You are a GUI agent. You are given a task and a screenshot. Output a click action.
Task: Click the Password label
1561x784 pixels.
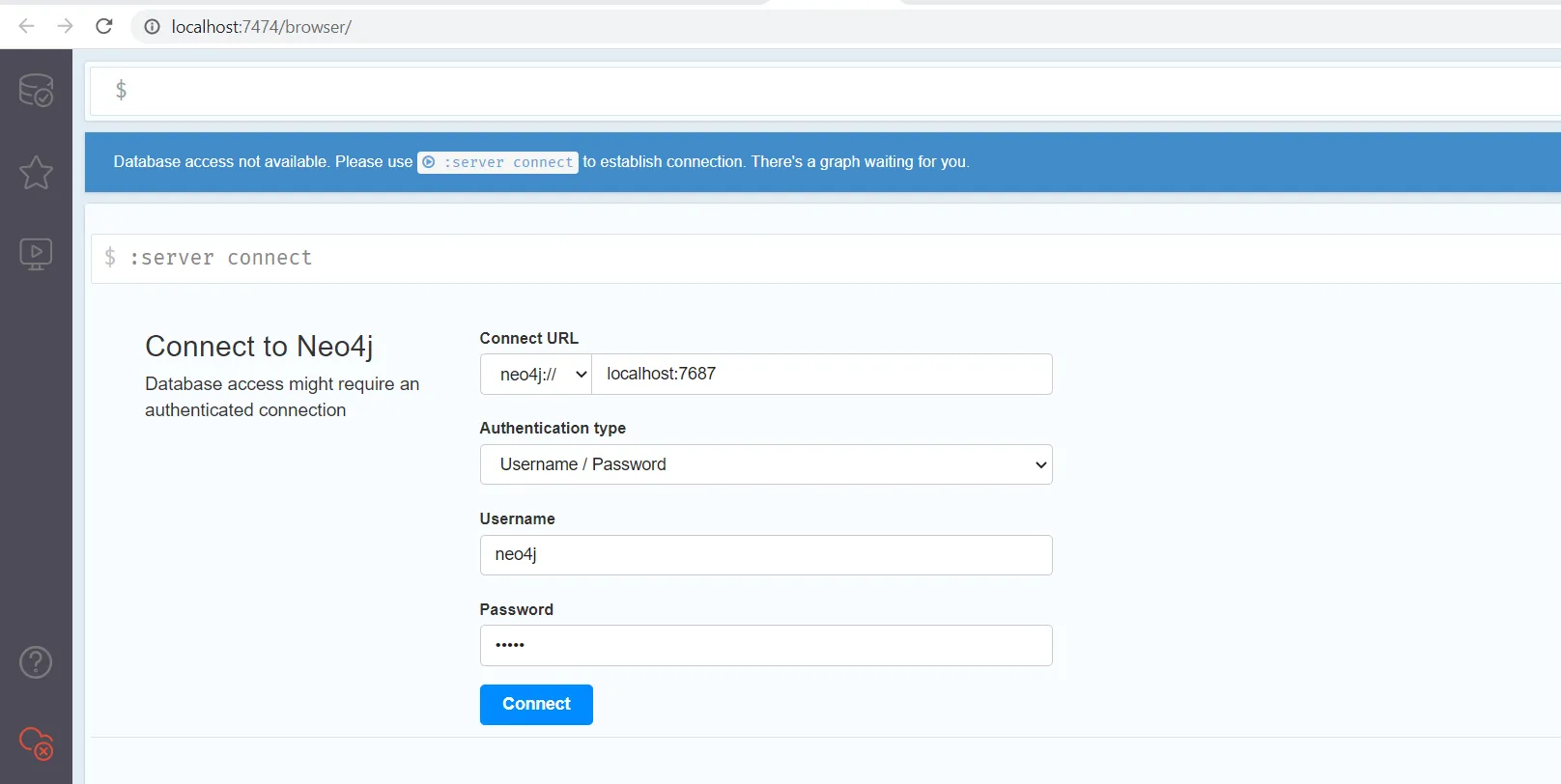516,609
